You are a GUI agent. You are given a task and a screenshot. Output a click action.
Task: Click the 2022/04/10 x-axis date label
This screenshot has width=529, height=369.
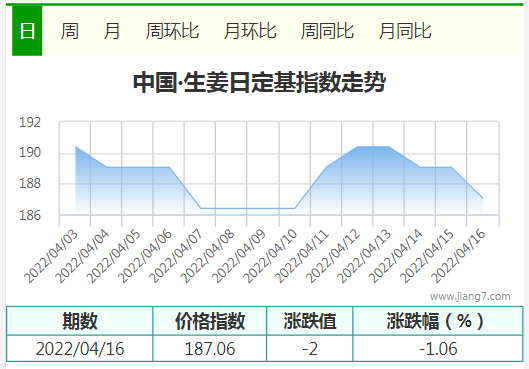(x=270, y=256)
